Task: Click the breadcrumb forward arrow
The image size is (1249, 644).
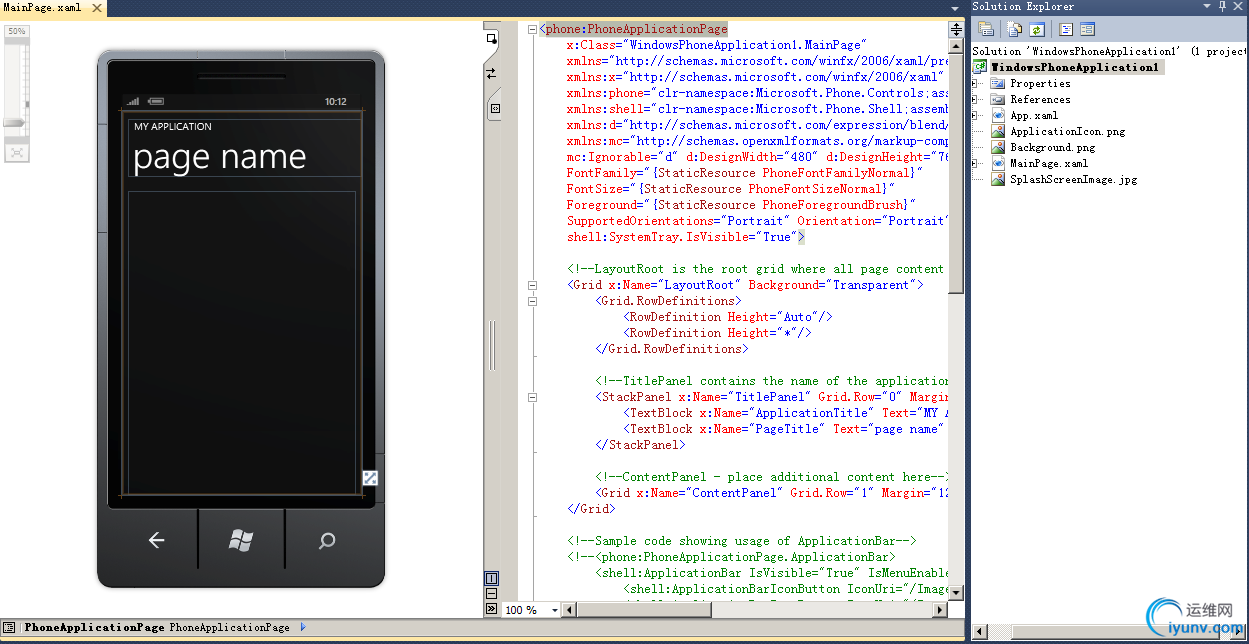Action: [x=303, y=627]
